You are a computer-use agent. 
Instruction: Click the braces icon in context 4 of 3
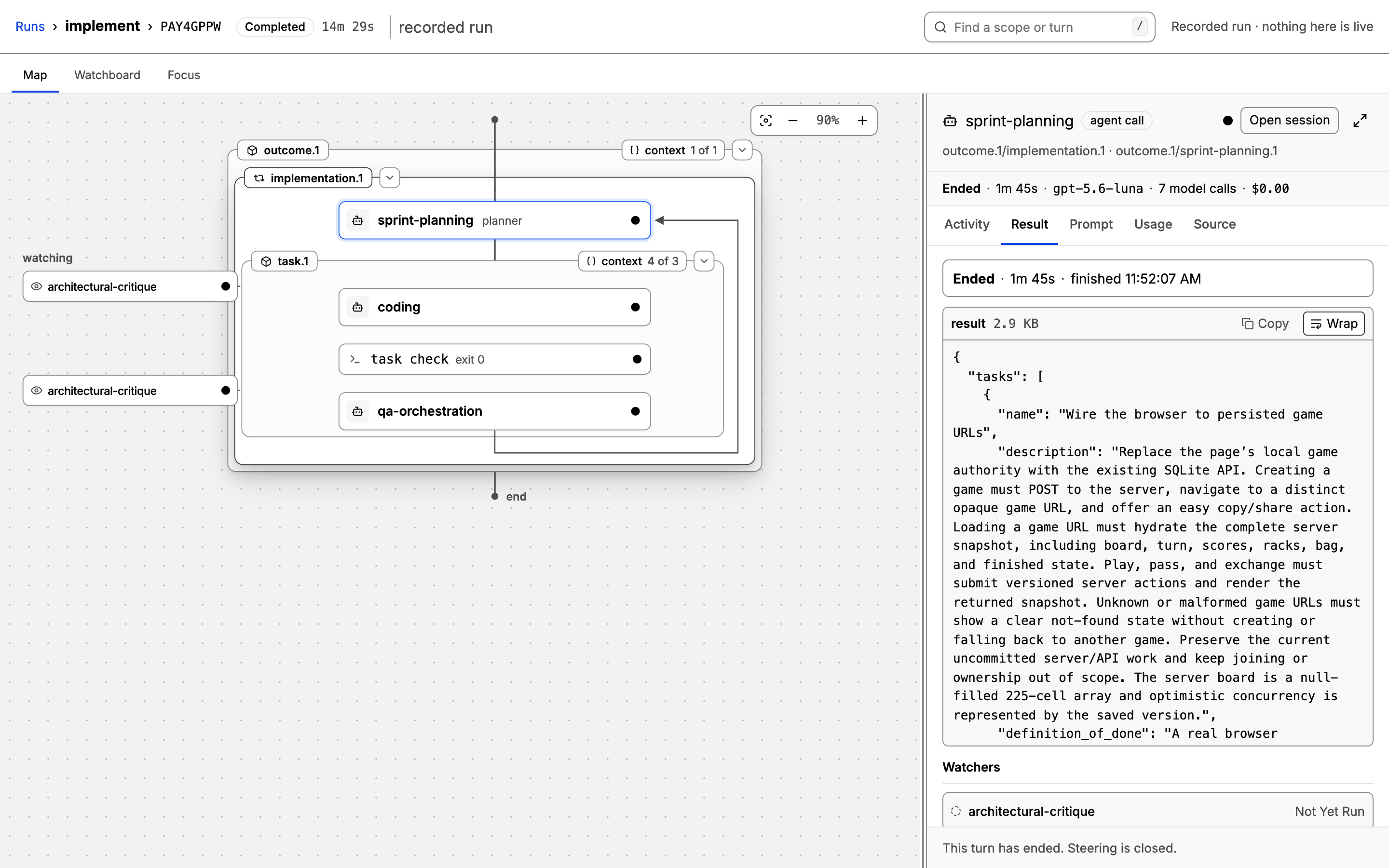(x=591, y=261)
